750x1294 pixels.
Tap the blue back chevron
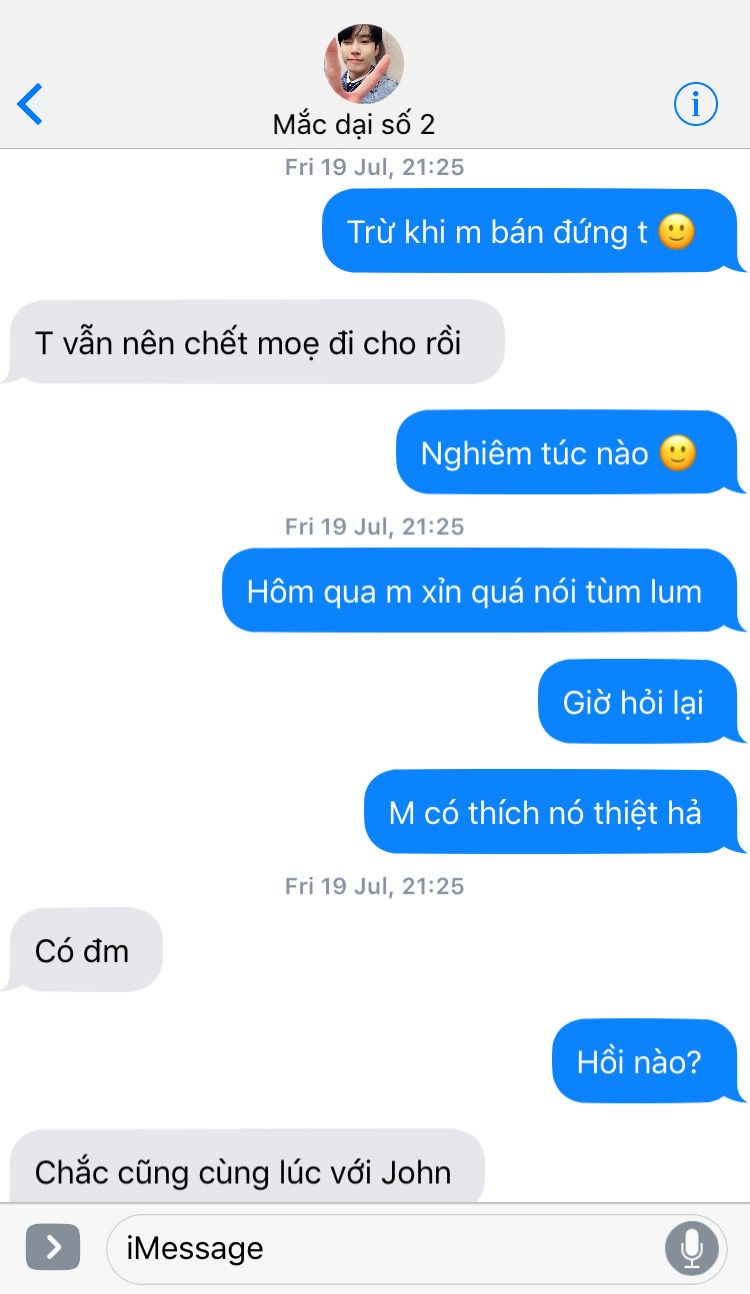30,104
